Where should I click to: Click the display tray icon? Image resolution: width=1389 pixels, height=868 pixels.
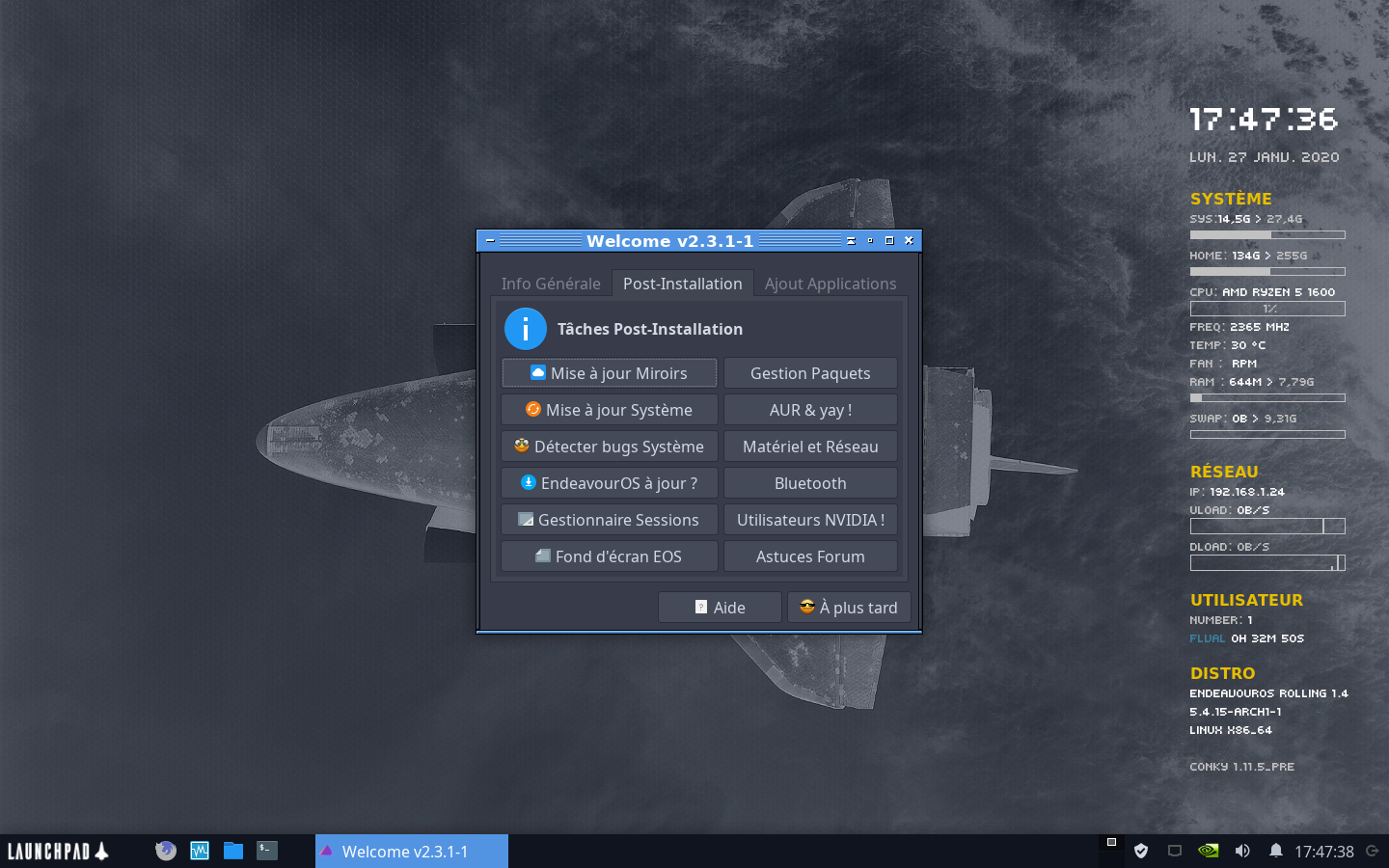1175,851
